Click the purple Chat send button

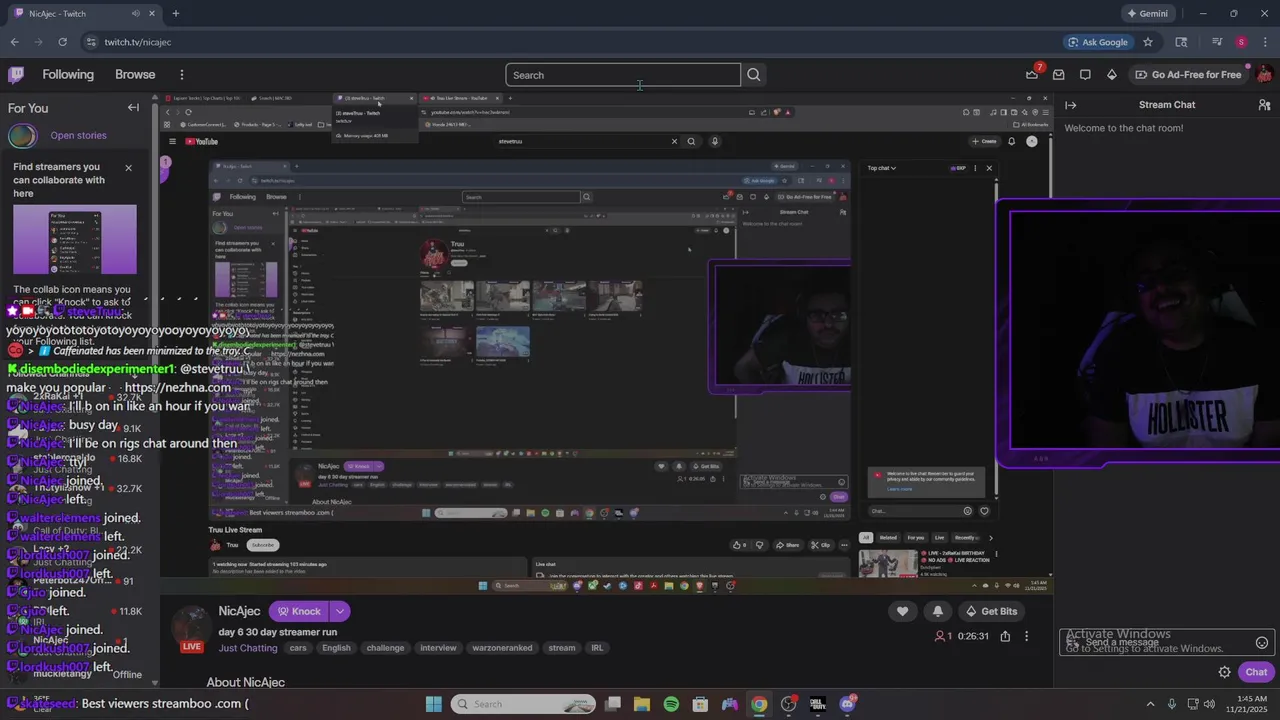click(x=1256, y=672)
